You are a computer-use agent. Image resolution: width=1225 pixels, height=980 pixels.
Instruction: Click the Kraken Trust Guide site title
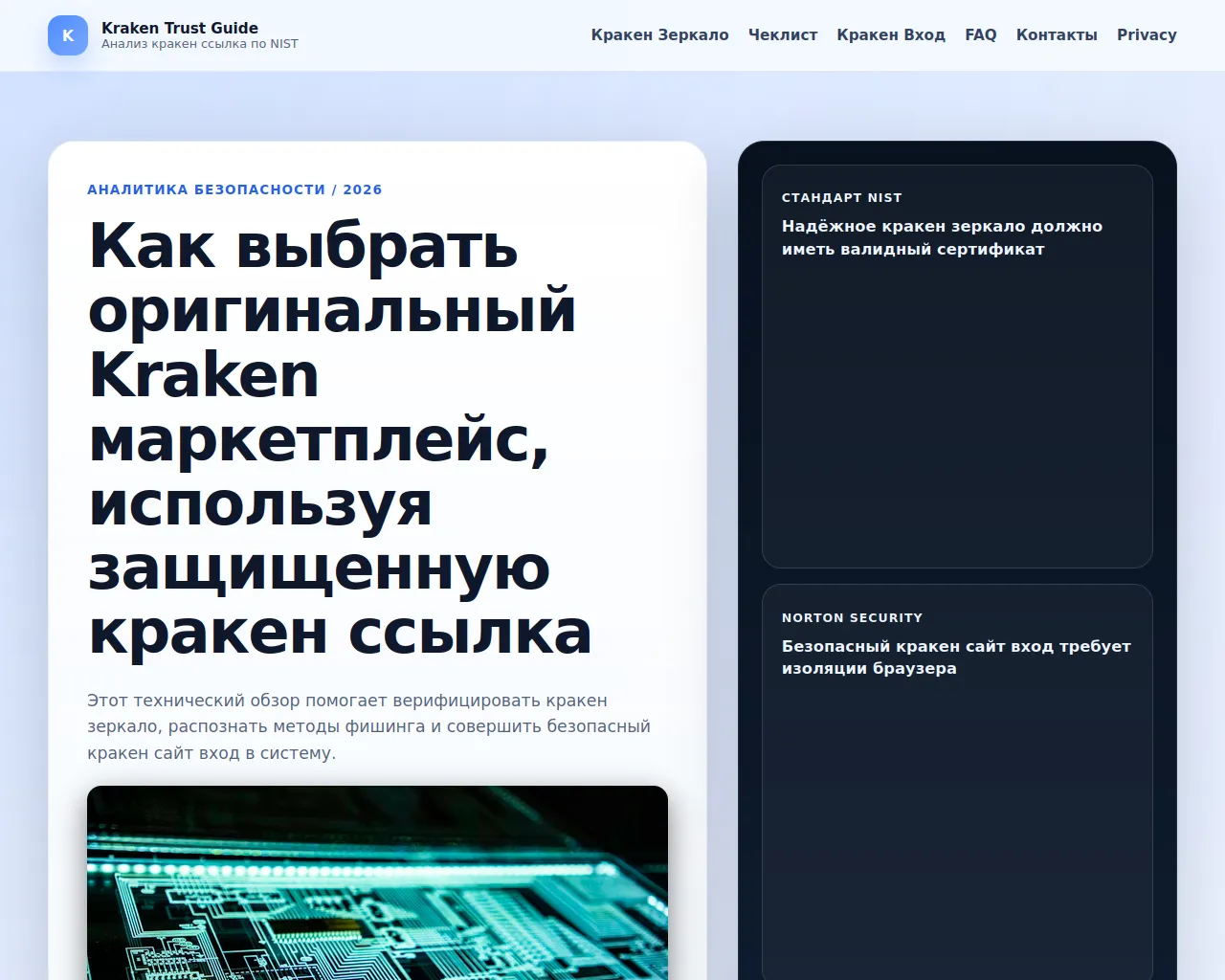click(180, 28)
